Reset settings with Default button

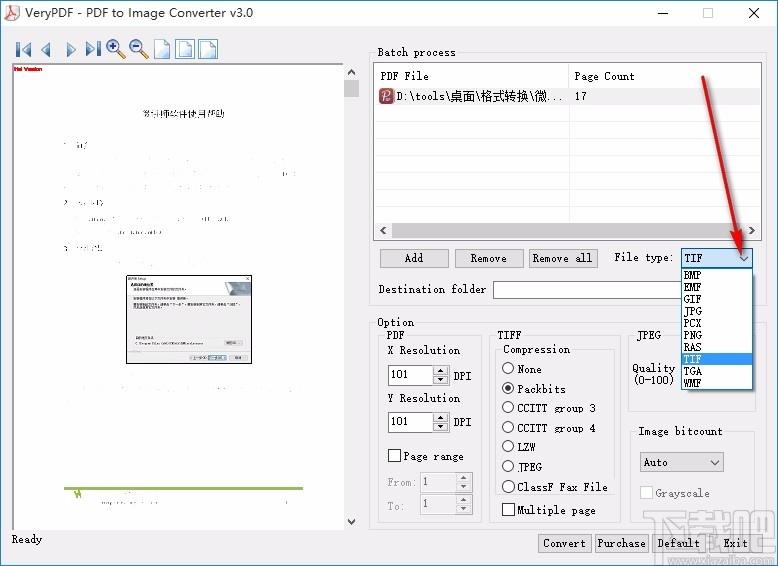click(678, 543)
